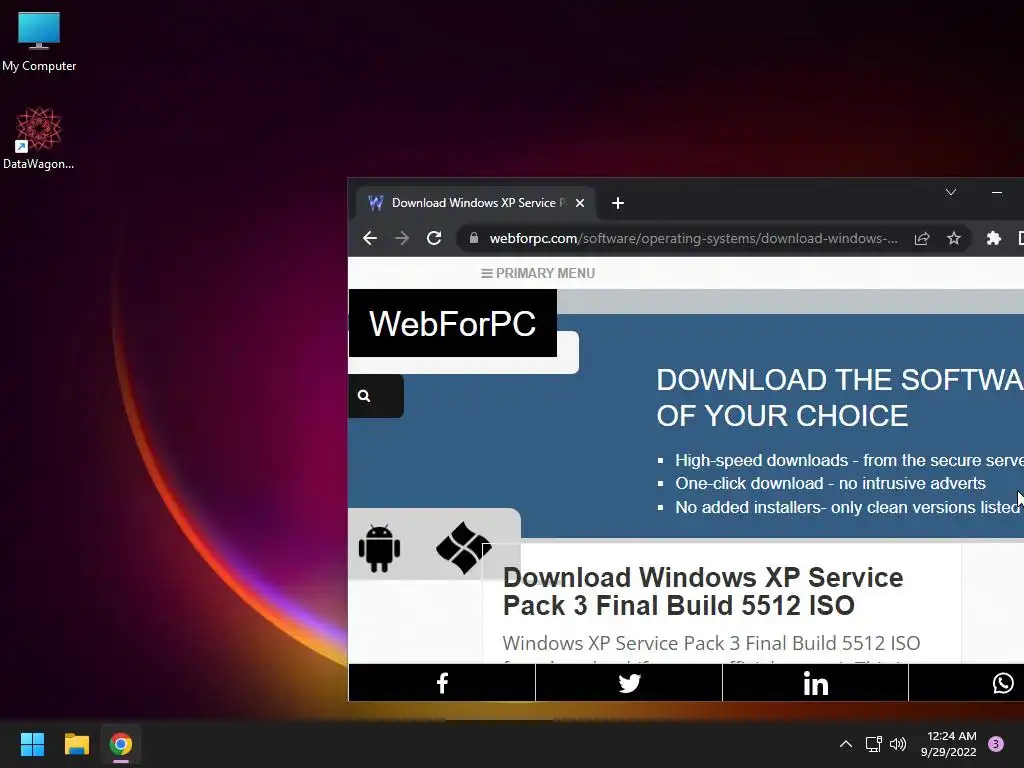Screen dimensions: 1024x768
Task: Click the webforpc.com URL in the address bar
Action: click(x=694, y=238)
